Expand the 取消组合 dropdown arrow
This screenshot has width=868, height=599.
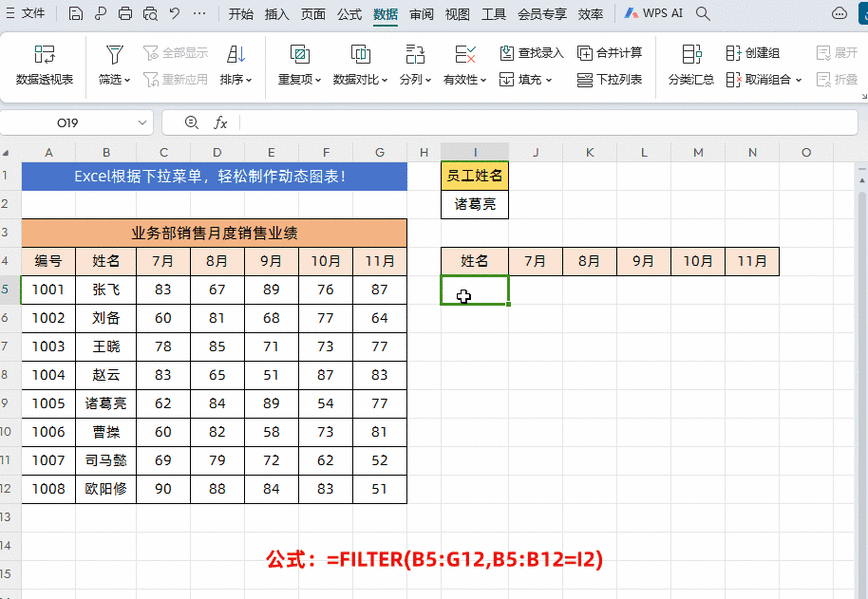pyautogui.click(x=798, y=80)
